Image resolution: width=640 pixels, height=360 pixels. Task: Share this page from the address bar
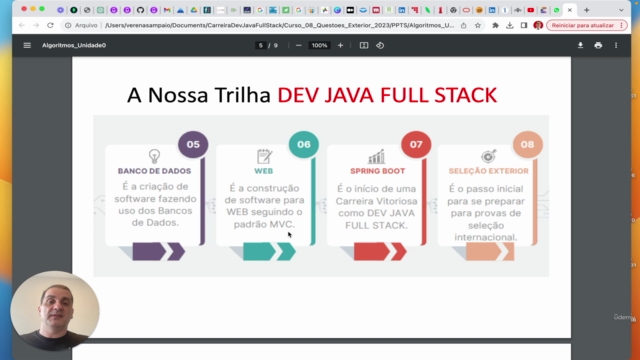tap(464, 25)
